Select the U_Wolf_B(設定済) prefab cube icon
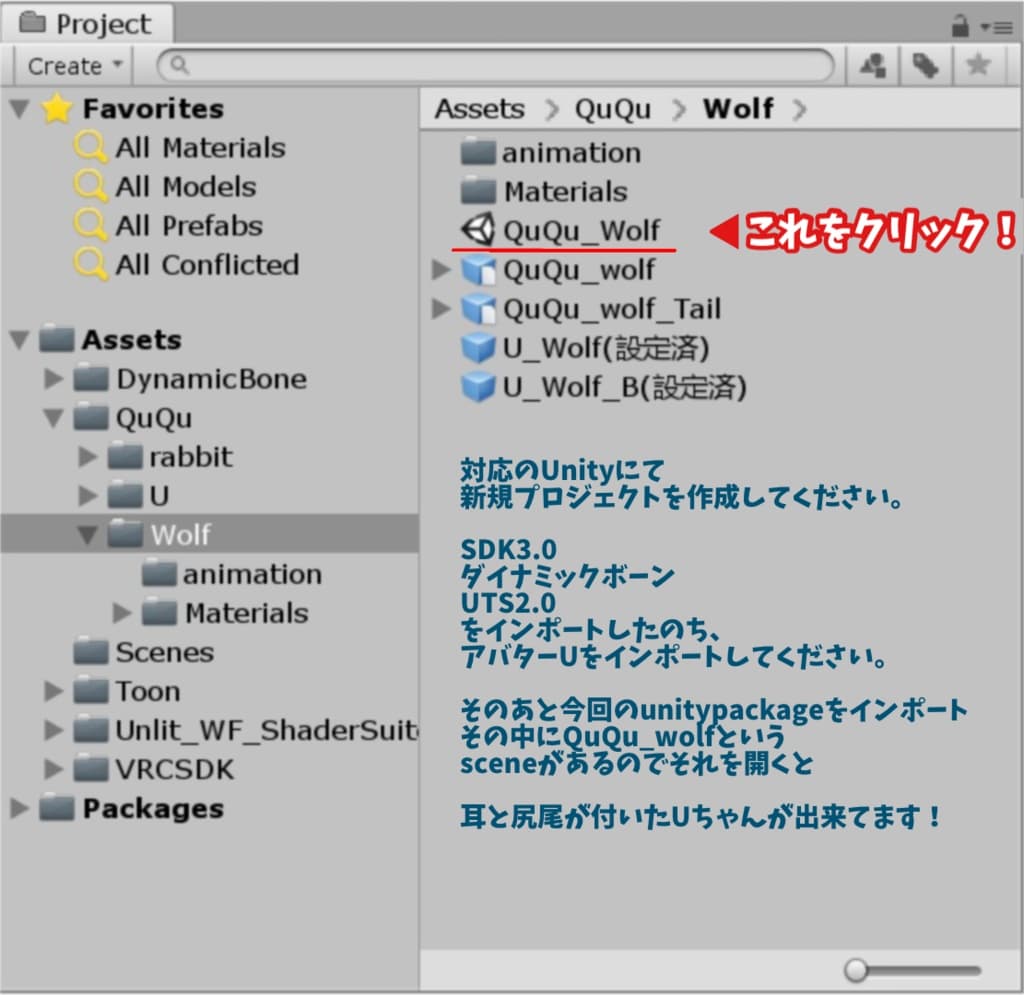Image resolution: width=1024 pixels, height=995 pixels. coord(478,387)
